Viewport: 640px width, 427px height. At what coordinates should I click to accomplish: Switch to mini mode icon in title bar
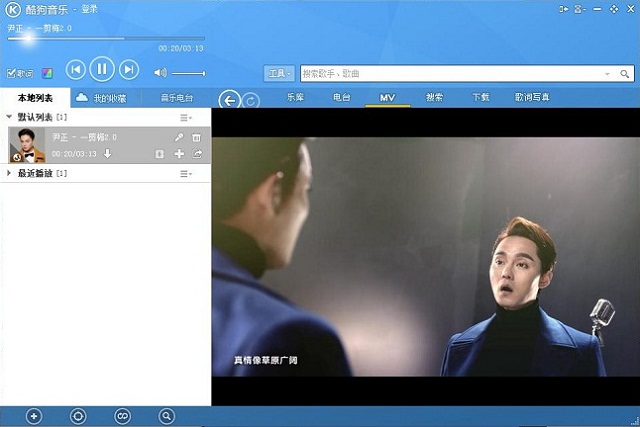pyautogui.click(x=564, y=9)
